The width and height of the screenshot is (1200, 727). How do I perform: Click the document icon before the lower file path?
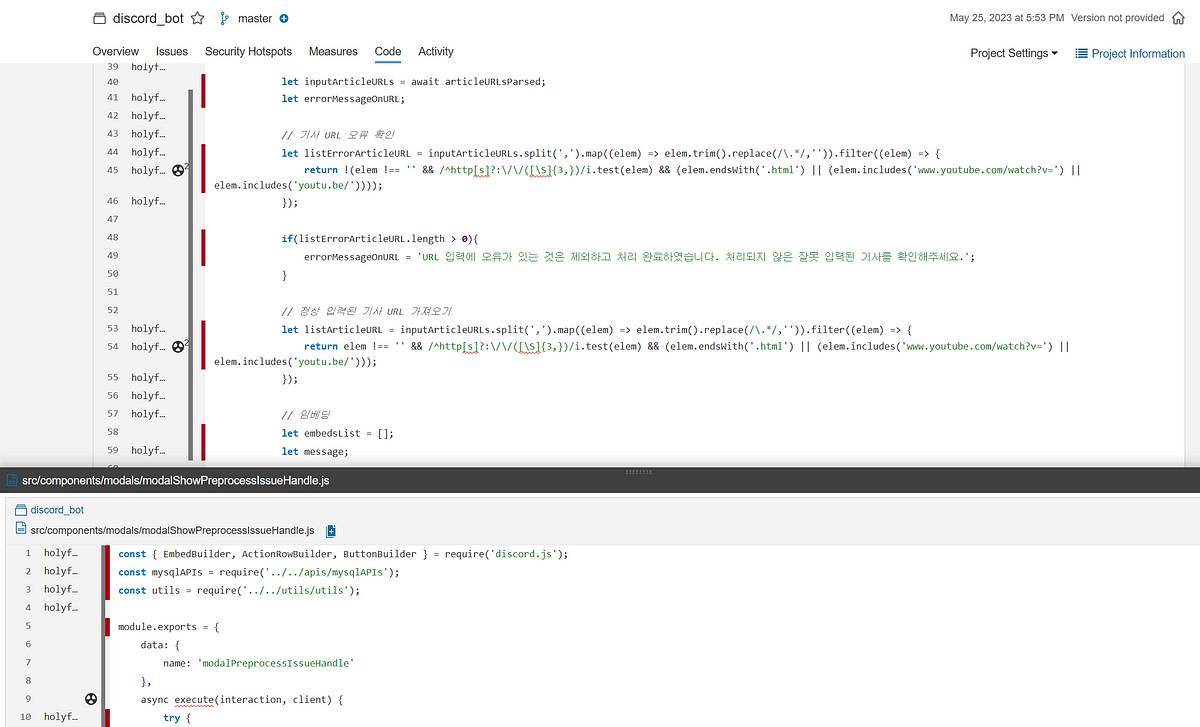[22, 530]
